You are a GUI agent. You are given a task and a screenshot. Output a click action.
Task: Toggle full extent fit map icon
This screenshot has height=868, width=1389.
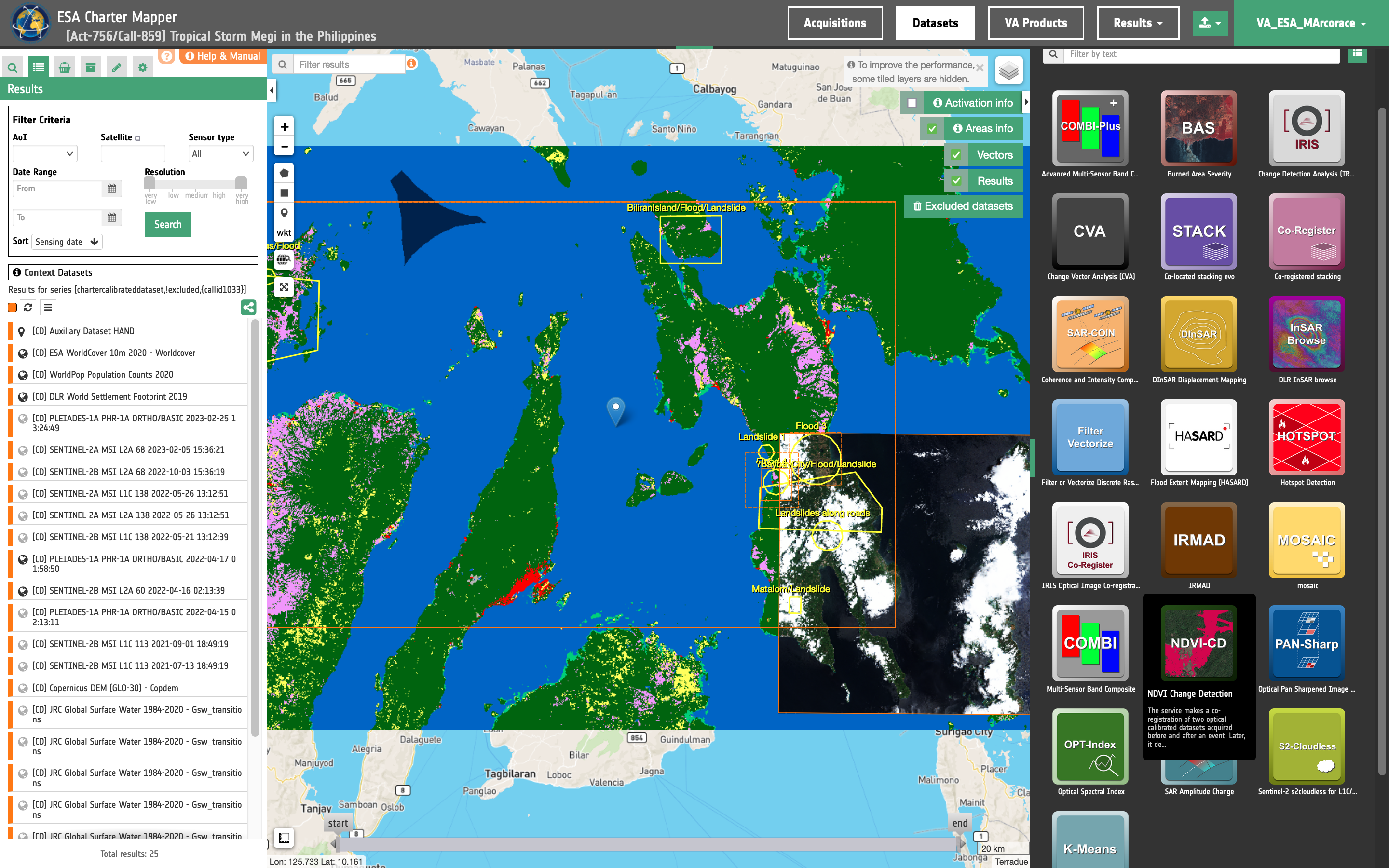[284, 287]
